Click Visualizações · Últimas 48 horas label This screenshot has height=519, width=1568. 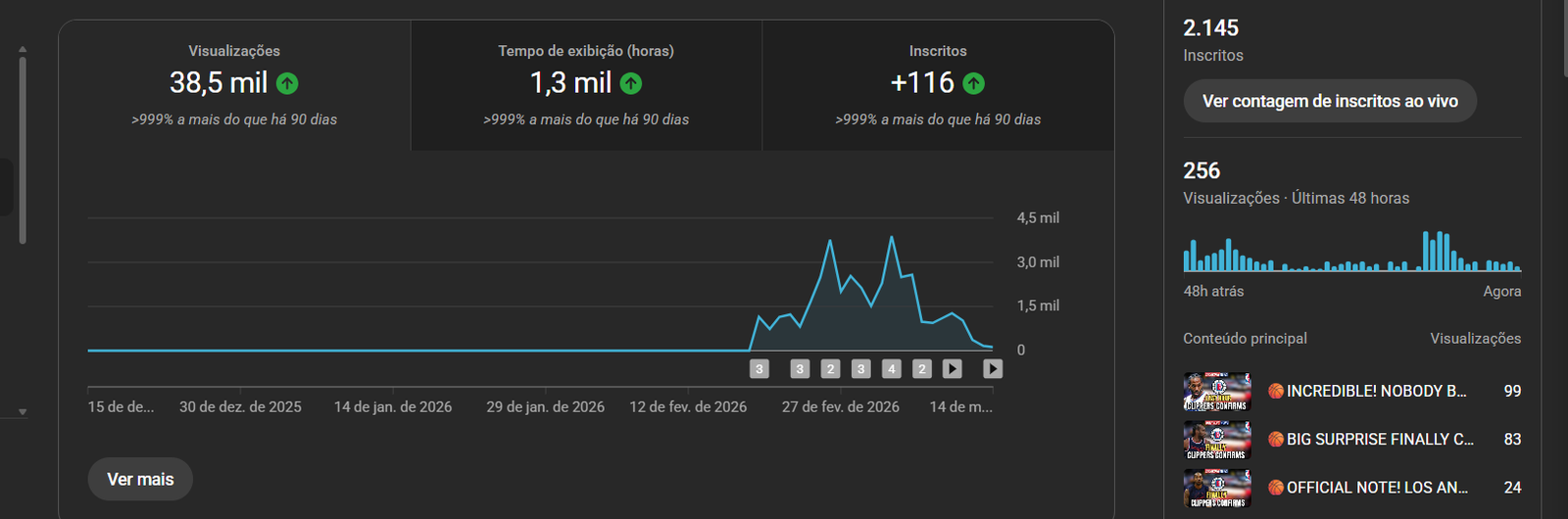coord(1297,199)
